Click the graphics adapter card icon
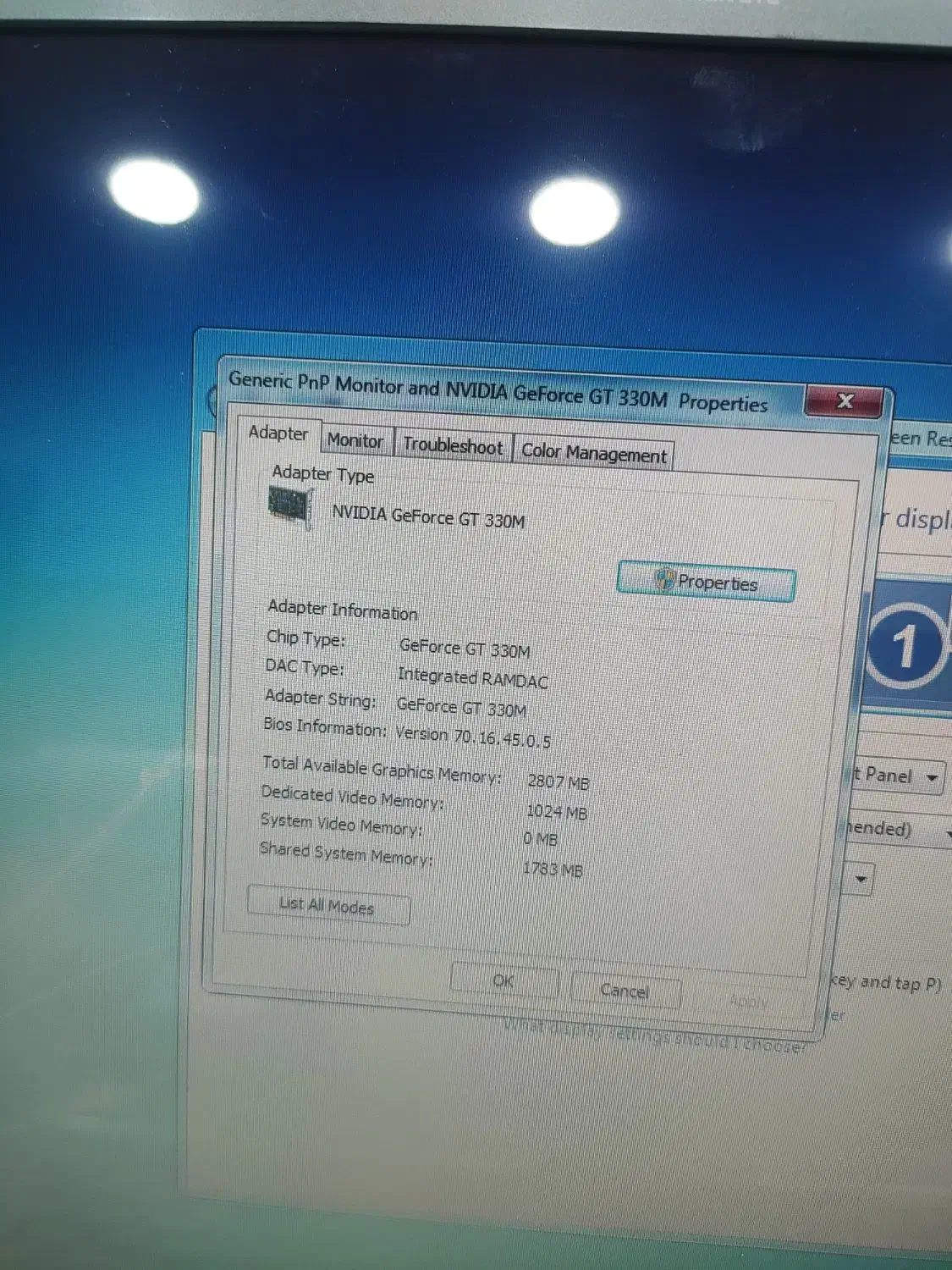Viewport: 952px width, 1270px height. click(291, 506)
